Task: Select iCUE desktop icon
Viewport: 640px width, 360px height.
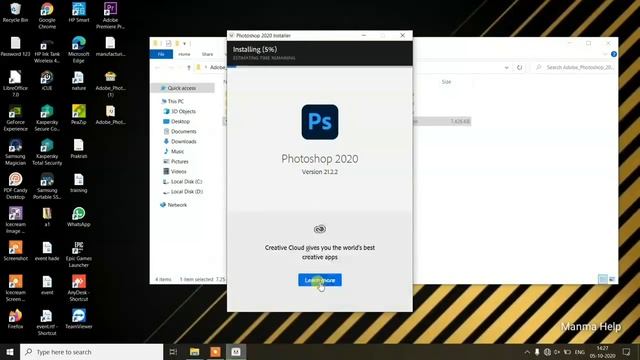Action: pos(47,80)
